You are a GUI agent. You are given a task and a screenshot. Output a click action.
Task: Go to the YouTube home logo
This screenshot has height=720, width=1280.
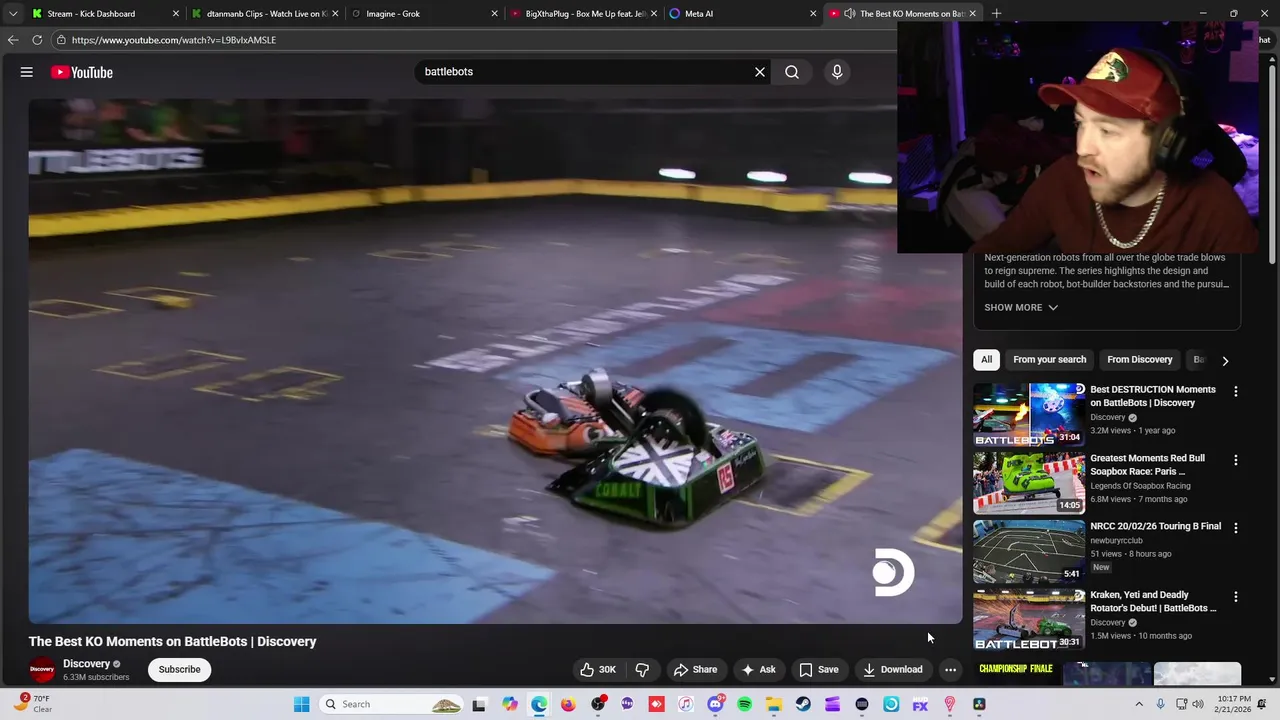click(82, 72)
